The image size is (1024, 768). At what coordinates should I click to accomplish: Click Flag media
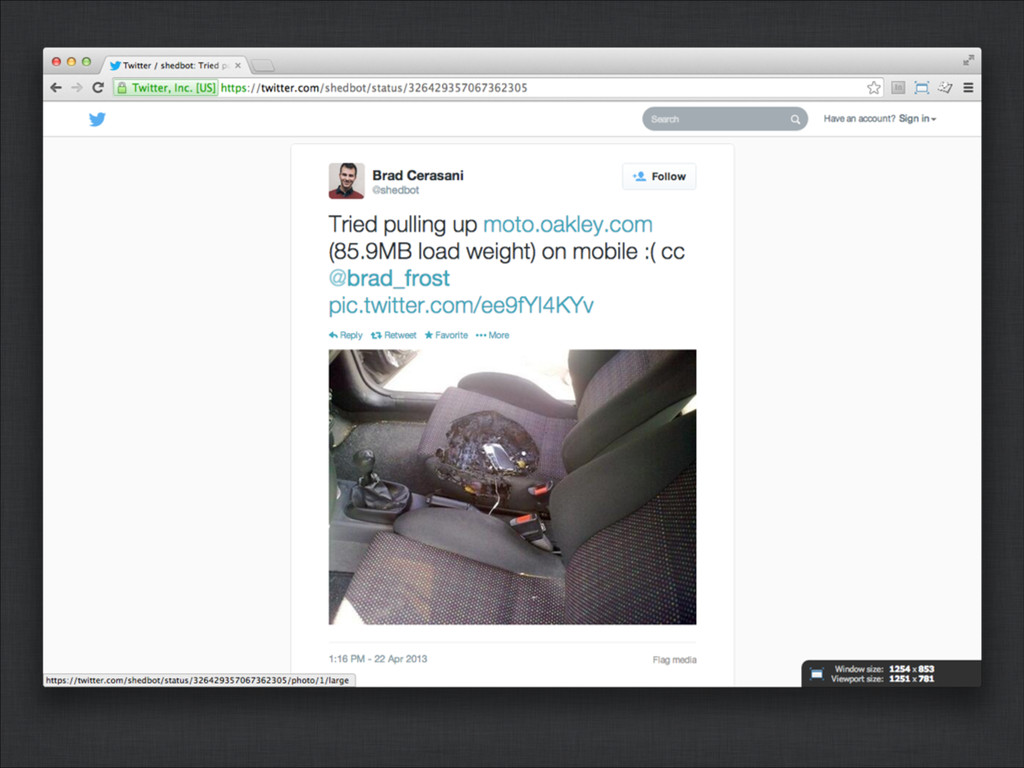tap(675, 660)
